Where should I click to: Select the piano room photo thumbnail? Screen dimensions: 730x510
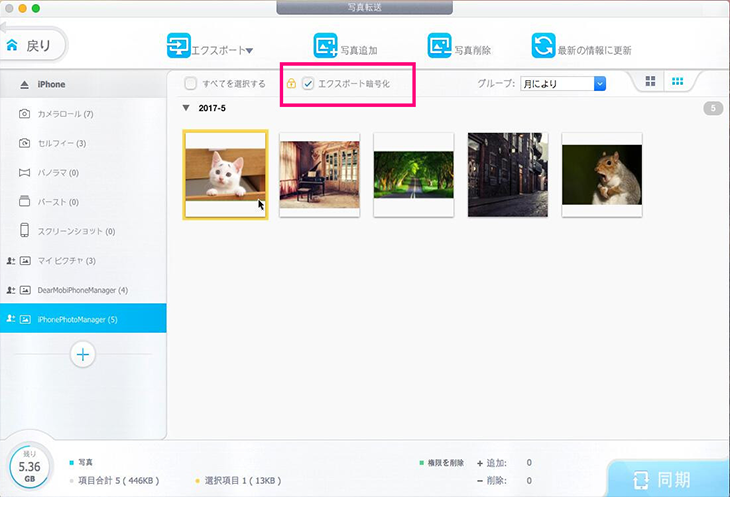(319, 175)
